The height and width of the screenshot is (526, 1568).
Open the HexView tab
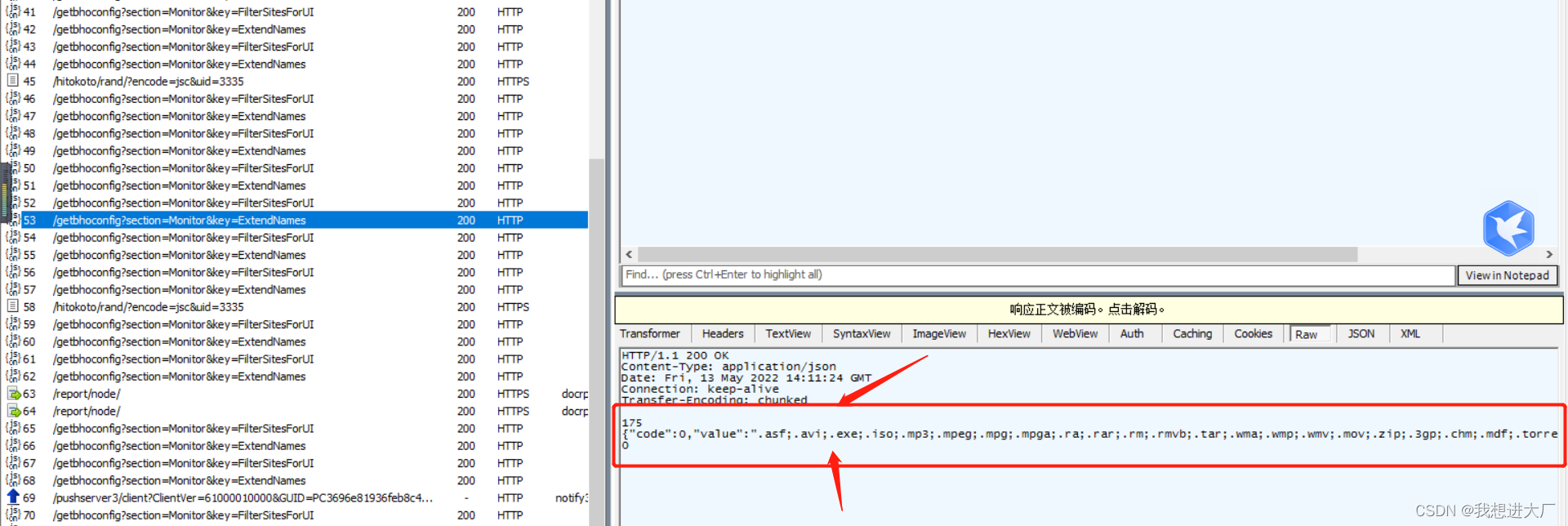coord(1009,333)
